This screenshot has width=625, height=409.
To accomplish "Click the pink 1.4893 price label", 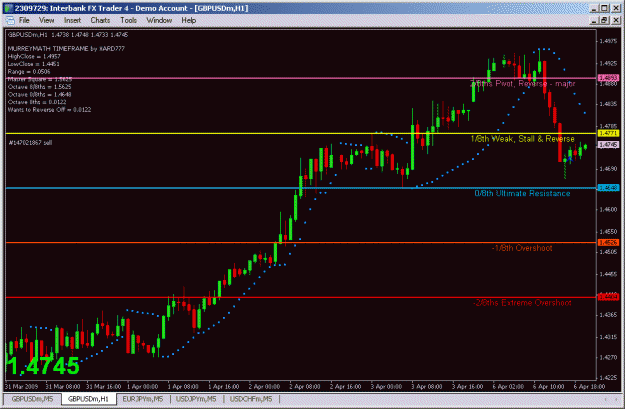I will click(608, 78).
